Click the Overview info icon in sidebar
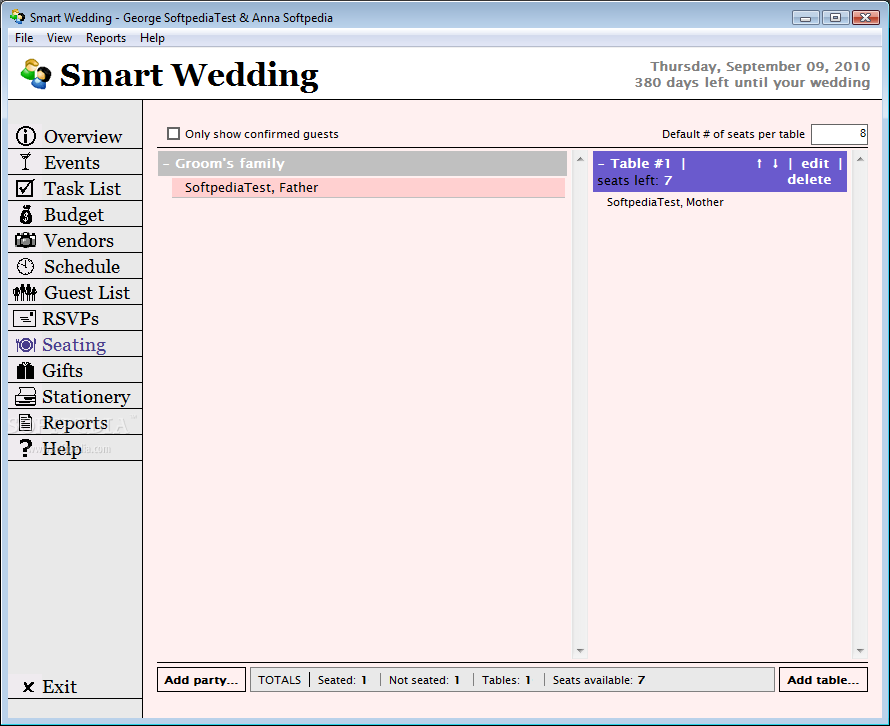The height and width of the screenshot is (726, 890). tap(26, 136)
